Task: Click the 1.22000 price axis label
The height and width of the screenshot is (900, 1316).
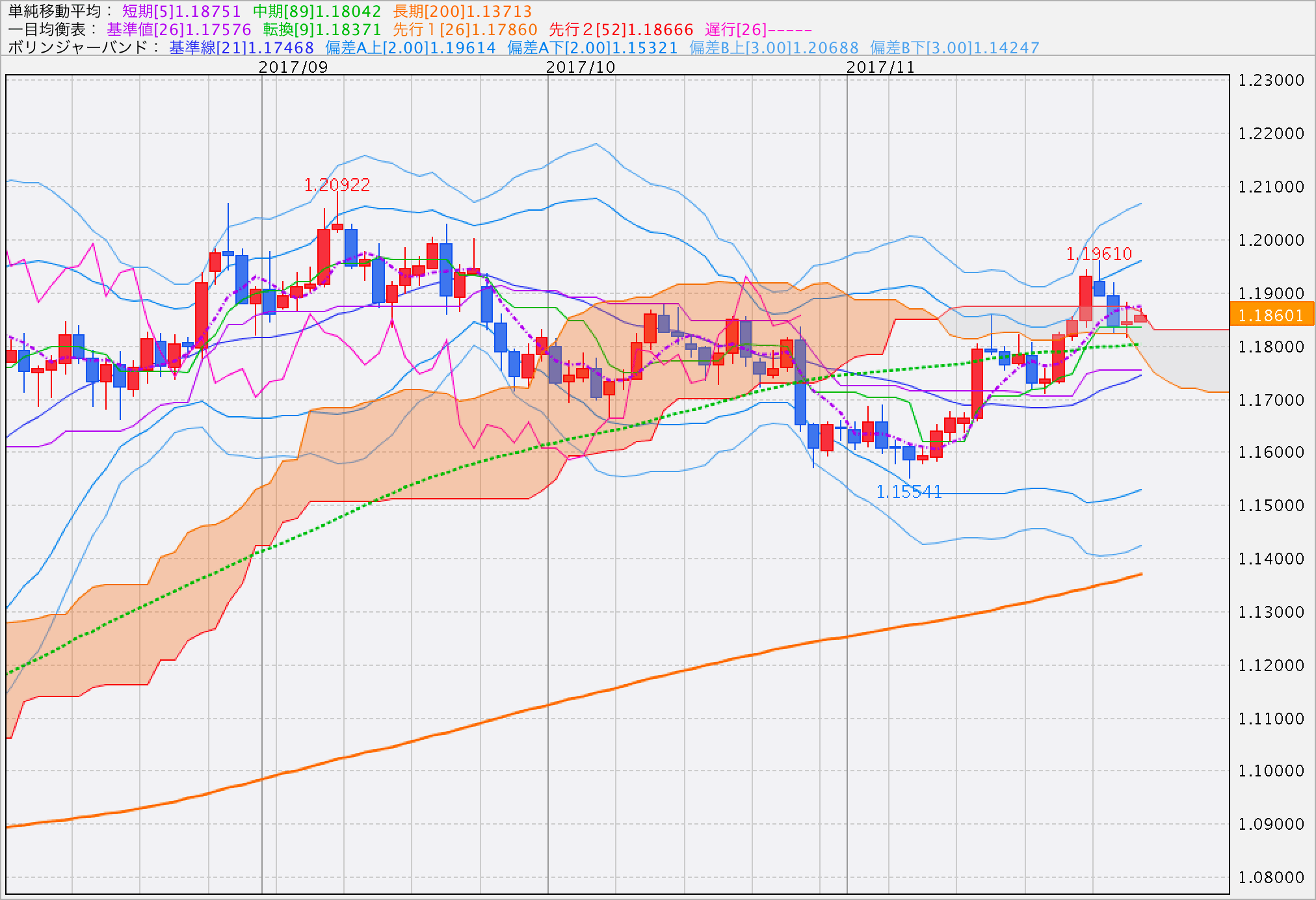Action: [x=1271, y=134]
